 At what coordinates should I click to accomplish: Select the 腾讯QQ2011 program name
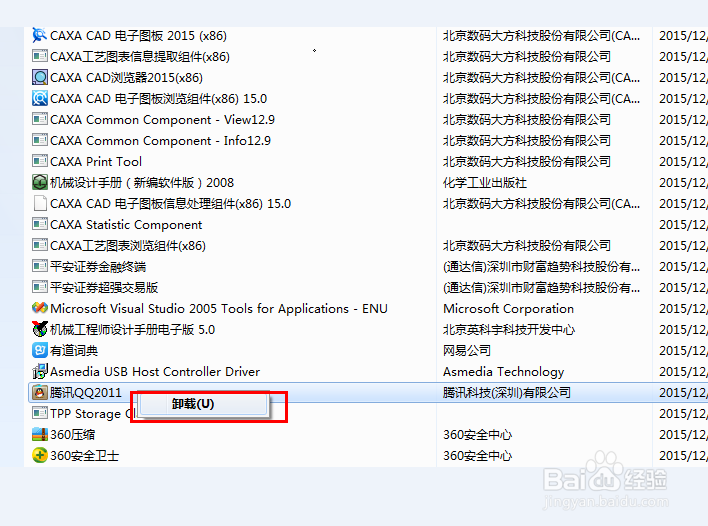click(86, 393)
